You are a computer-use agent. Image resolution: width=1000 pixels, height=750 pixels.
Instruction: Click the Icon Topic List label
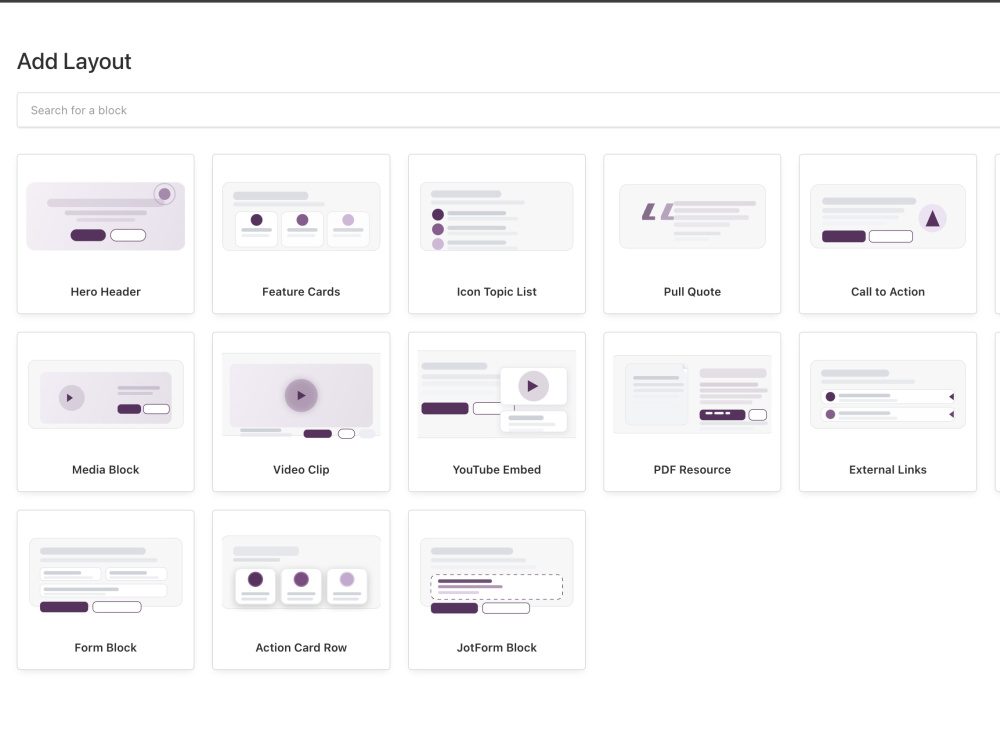[x=497, y=291]
